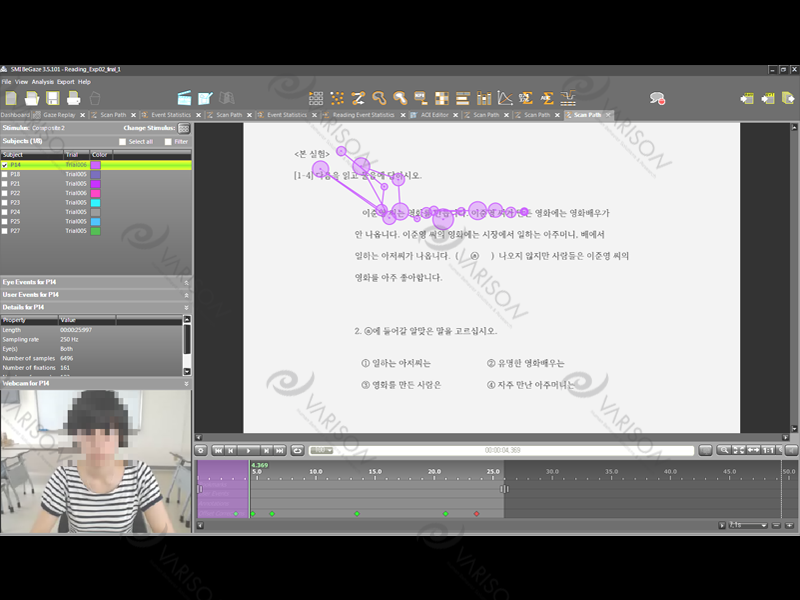Check subject P18 checkbox

pyautogui.click(x=5, y=174)
